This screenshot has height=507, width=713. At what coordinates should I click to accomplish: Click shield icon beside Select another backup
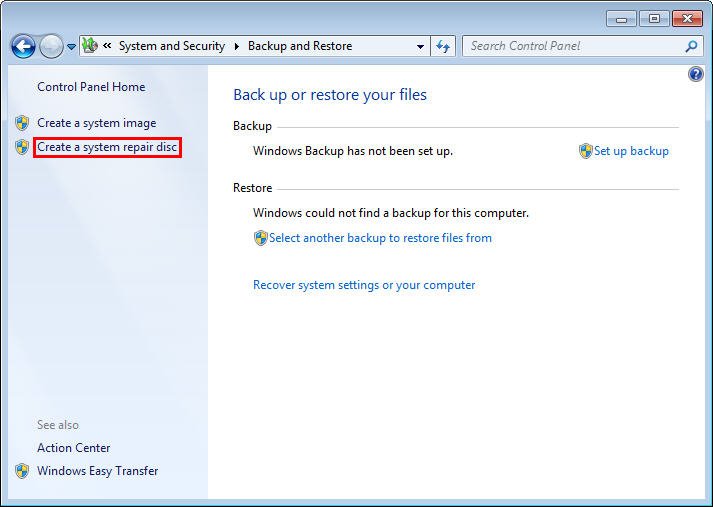[261, 238]
